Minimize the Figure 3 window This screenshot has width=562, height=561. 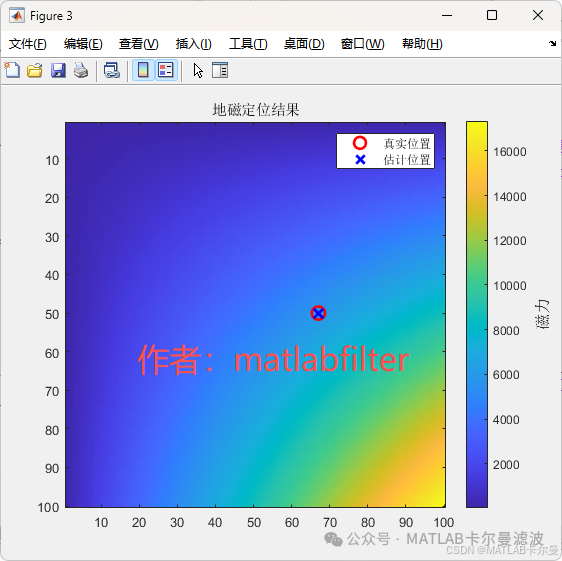coord(447,15)
